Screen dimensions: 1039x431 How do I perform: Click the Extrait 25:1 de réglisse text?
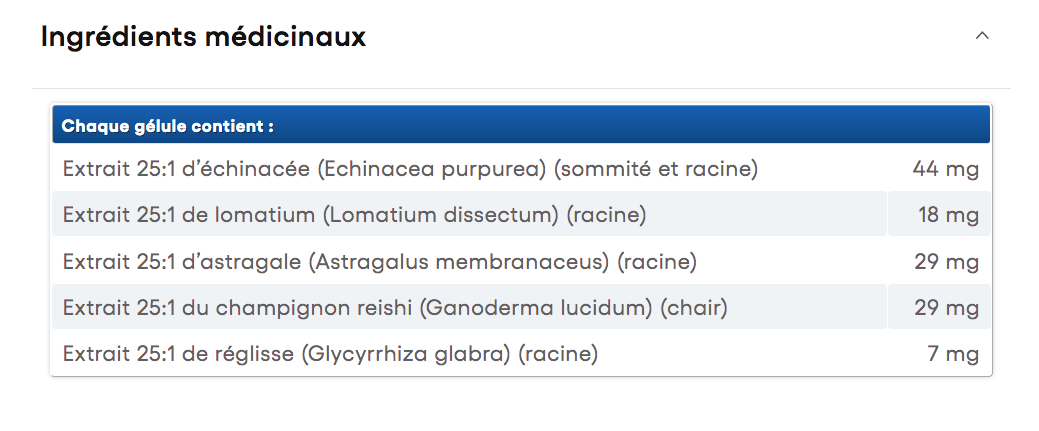(x=179, y=354)
